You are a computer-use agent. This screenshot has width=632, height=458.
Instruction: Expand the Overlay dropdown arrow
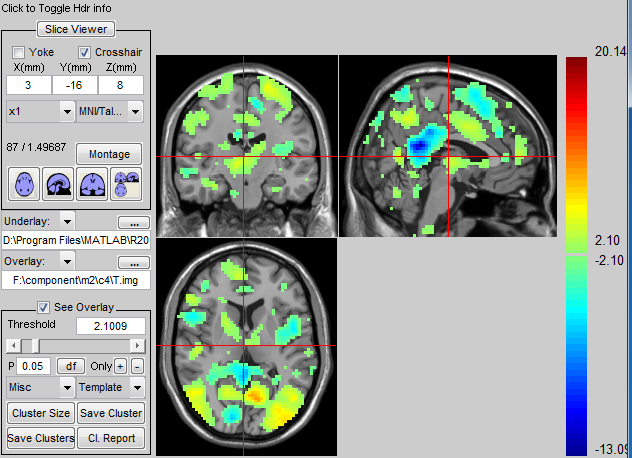67,262
